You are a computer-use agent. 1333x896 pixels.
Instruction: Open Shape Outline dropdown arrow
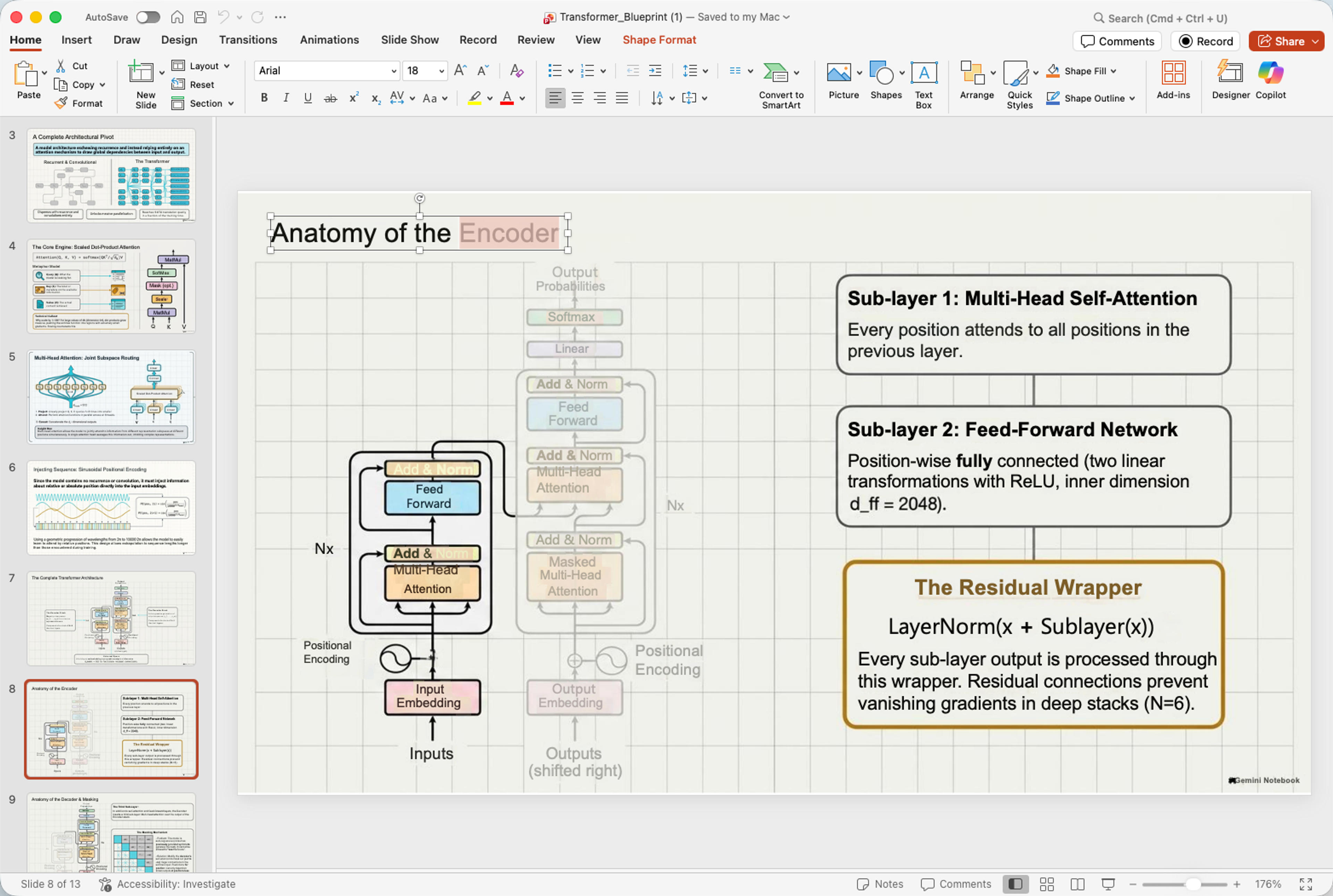[1132, 98]
